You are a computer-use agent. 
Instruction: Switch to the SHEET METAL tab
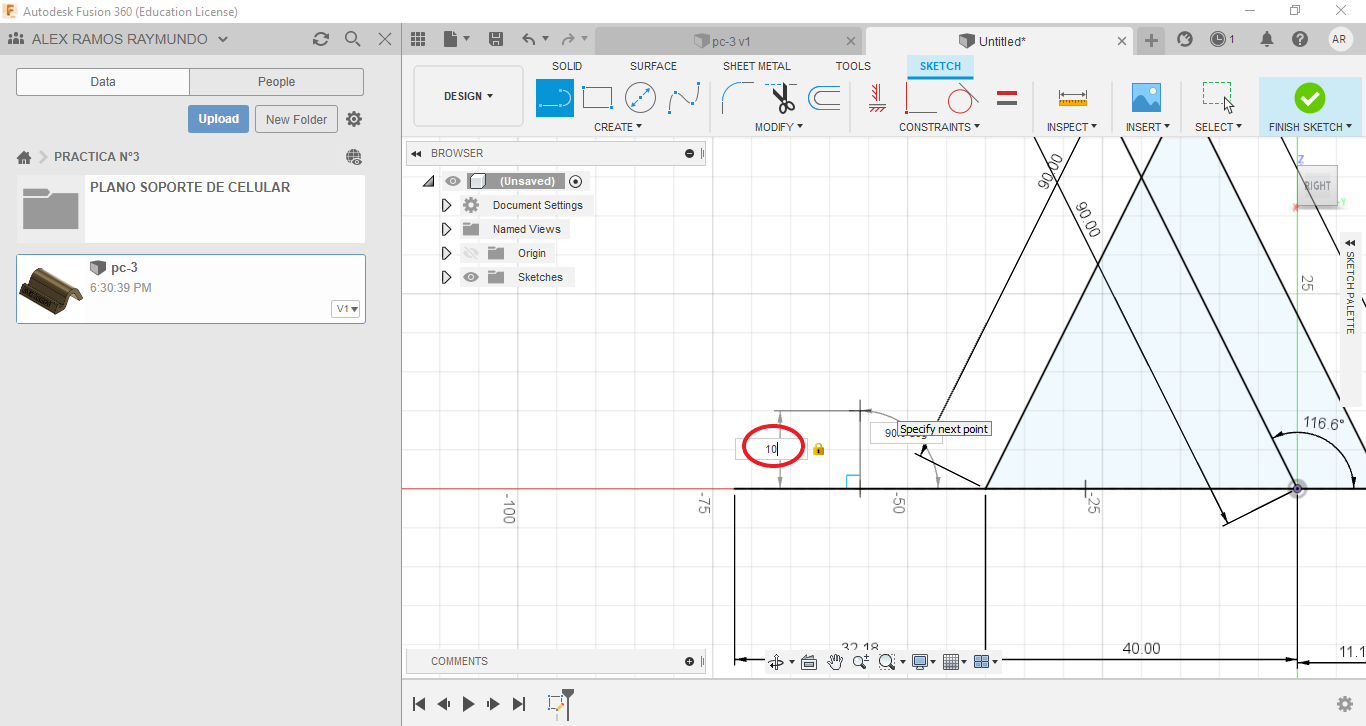757,66
